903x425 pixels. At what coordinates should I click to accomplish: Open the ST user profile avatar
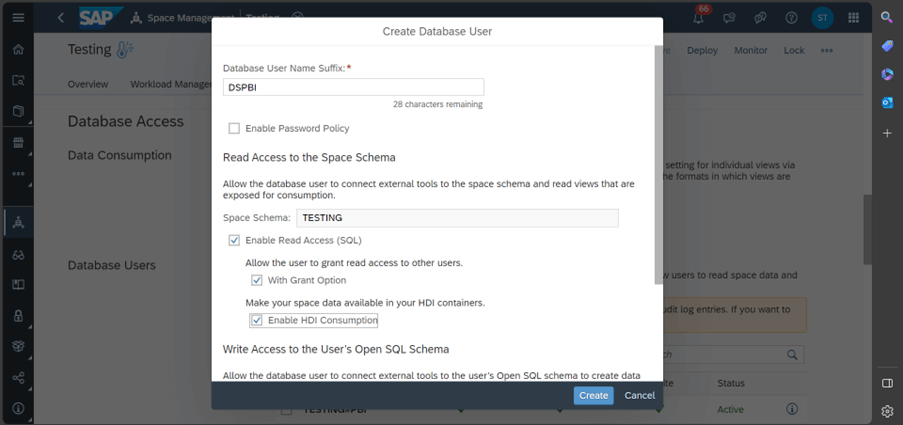click(x=822, y=18)
